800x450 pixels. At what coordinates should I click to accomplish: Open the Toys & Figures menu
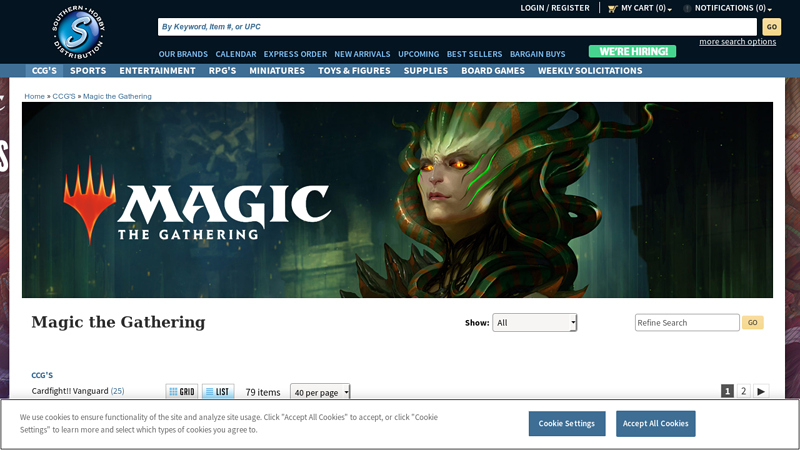point(354,70)
